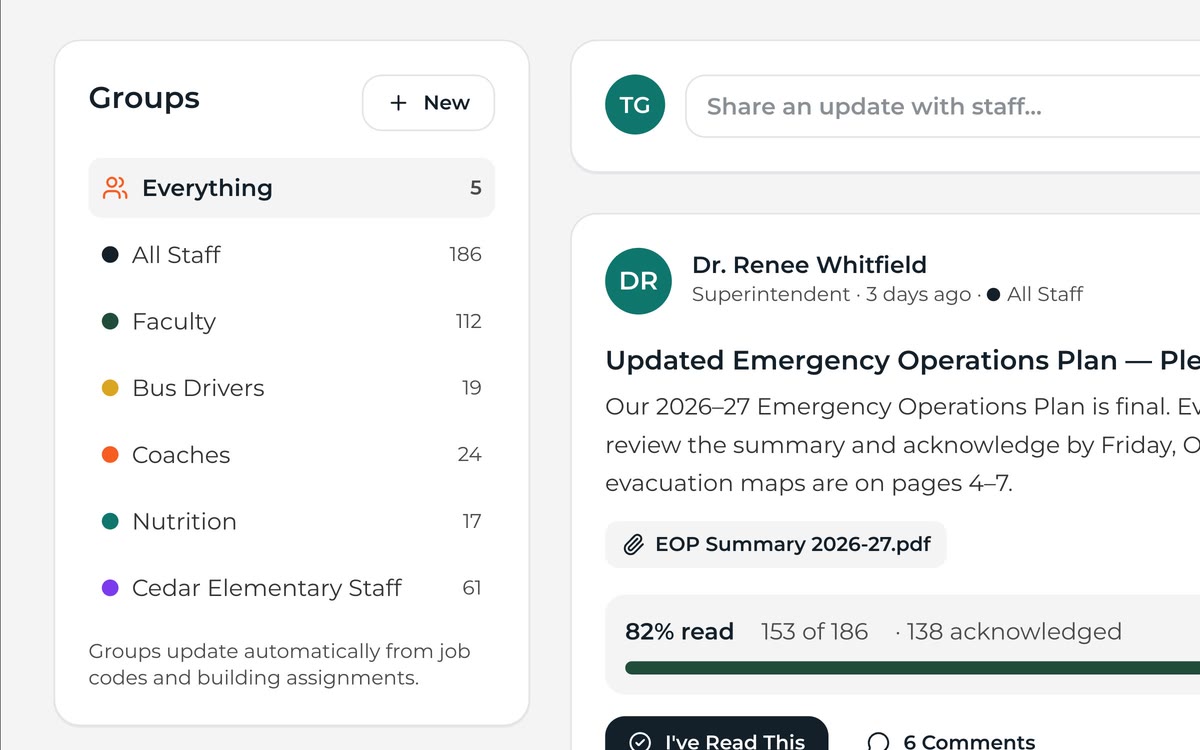Open Dr. Renee Whitfield's DR avatar

tap(638, 281)
